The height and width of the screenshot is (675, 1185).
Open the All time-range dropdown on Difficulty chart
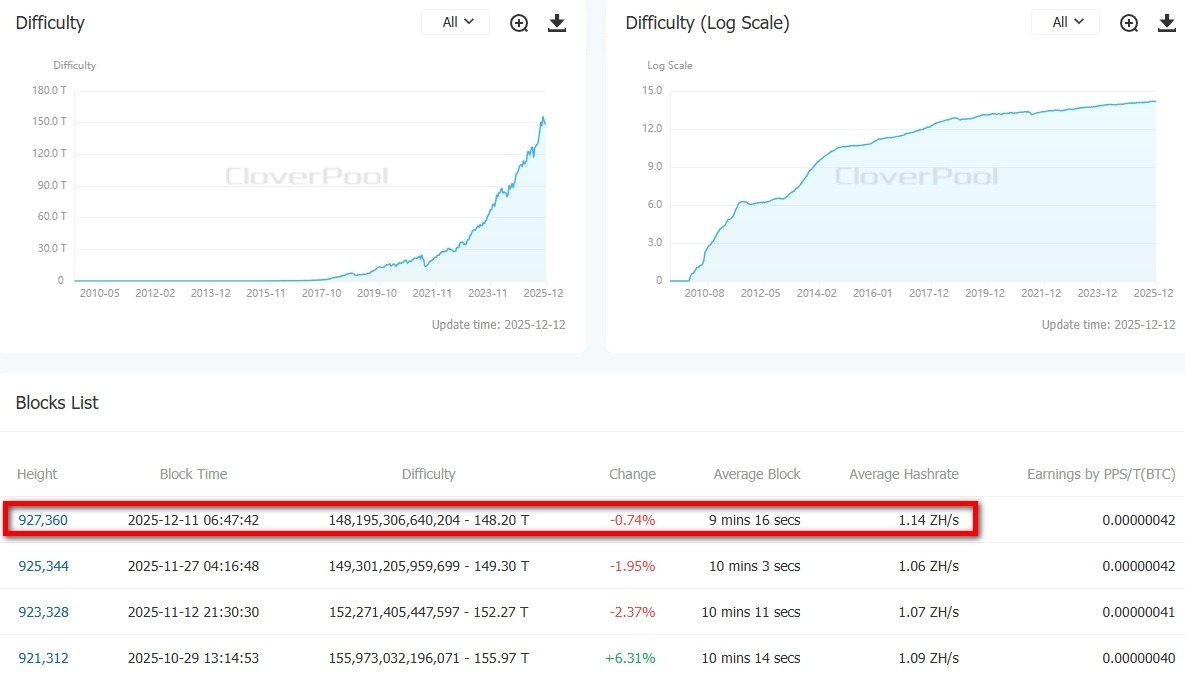click(455, 21)
